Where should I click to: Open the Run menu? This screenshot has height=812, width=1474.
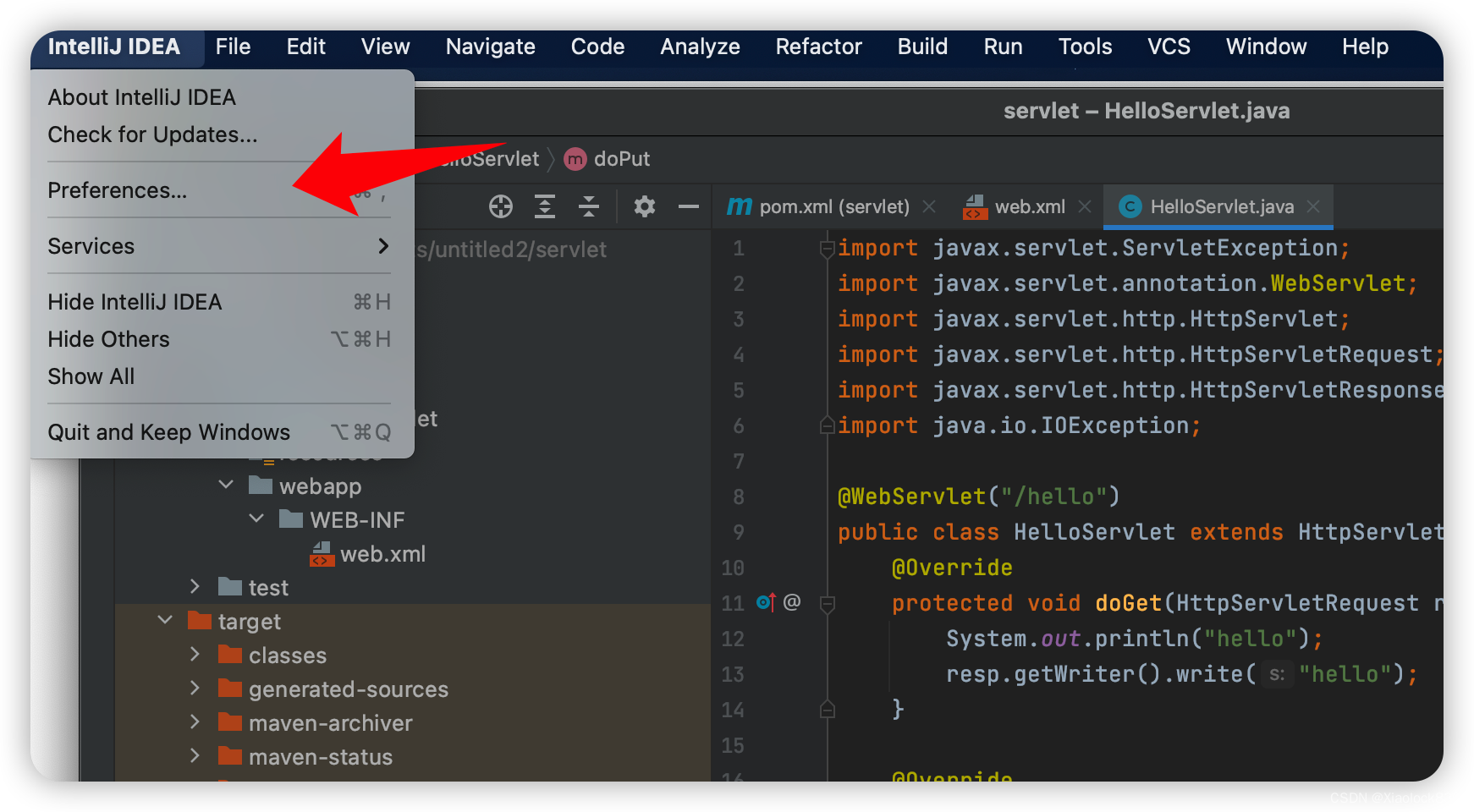click(1003, 47)
